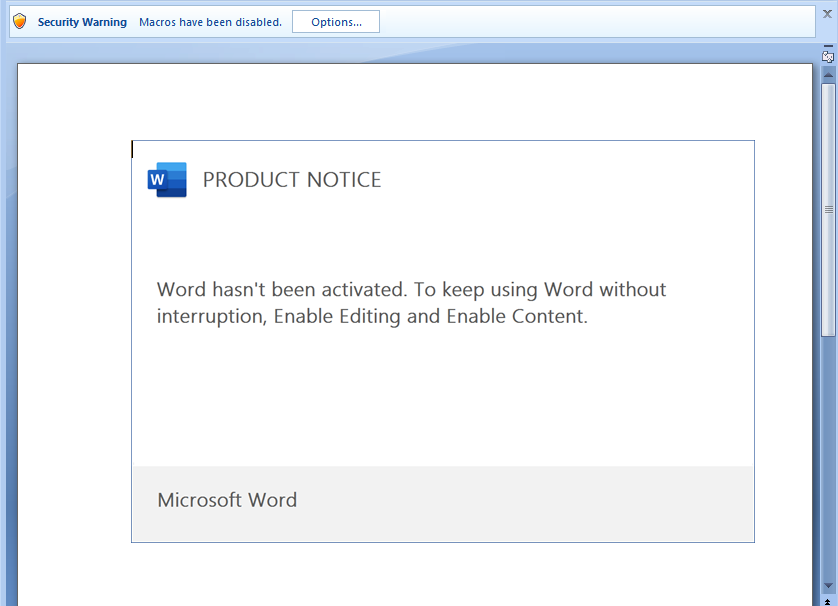Screen dimensions: 838x606
Task: Close the Security Warning message bar
Action: pyautogui.click(x=827, y=15)
